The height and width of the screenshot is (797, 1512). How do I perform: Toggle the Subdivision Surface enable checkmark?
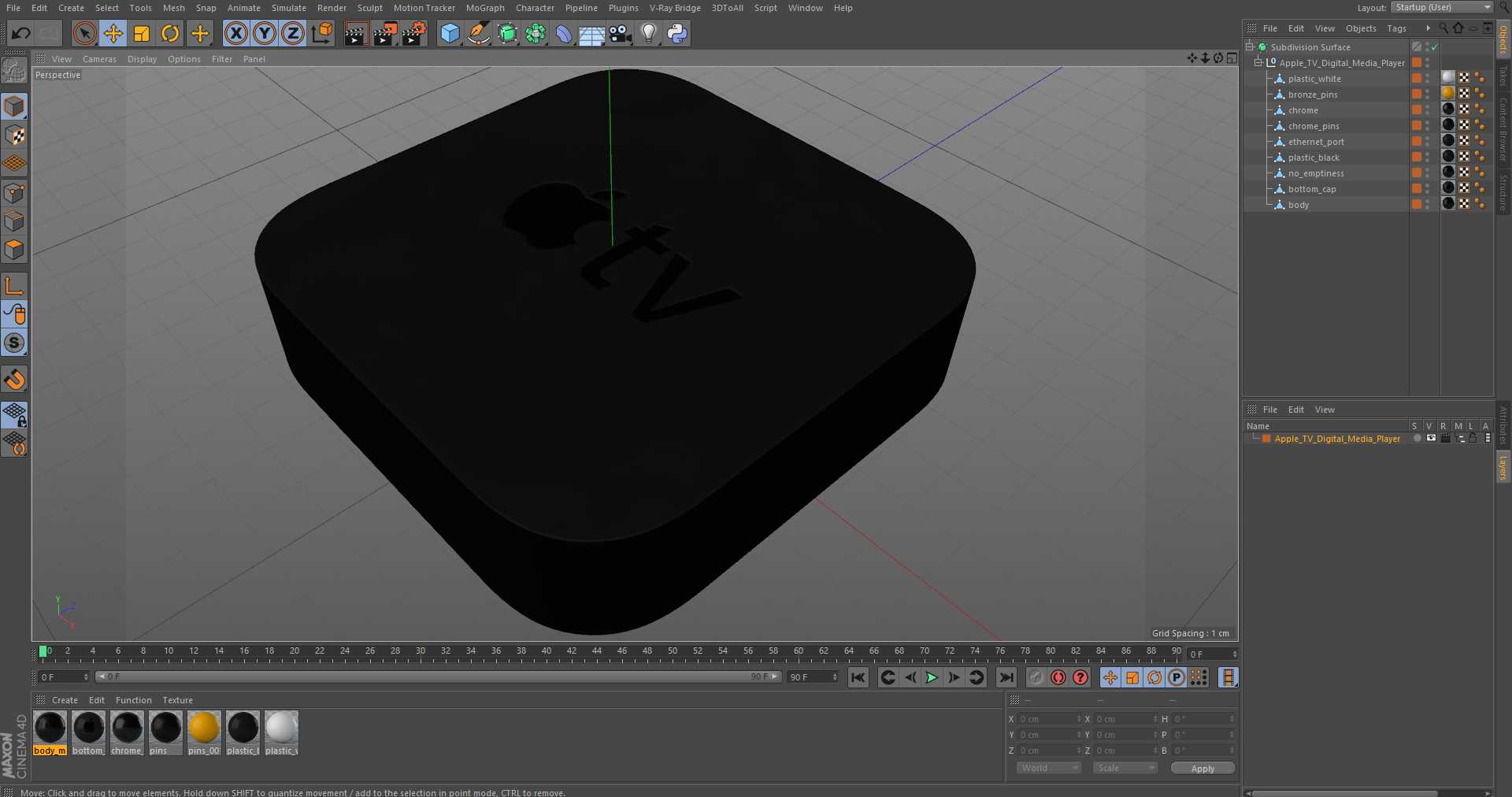point(1435,47)
